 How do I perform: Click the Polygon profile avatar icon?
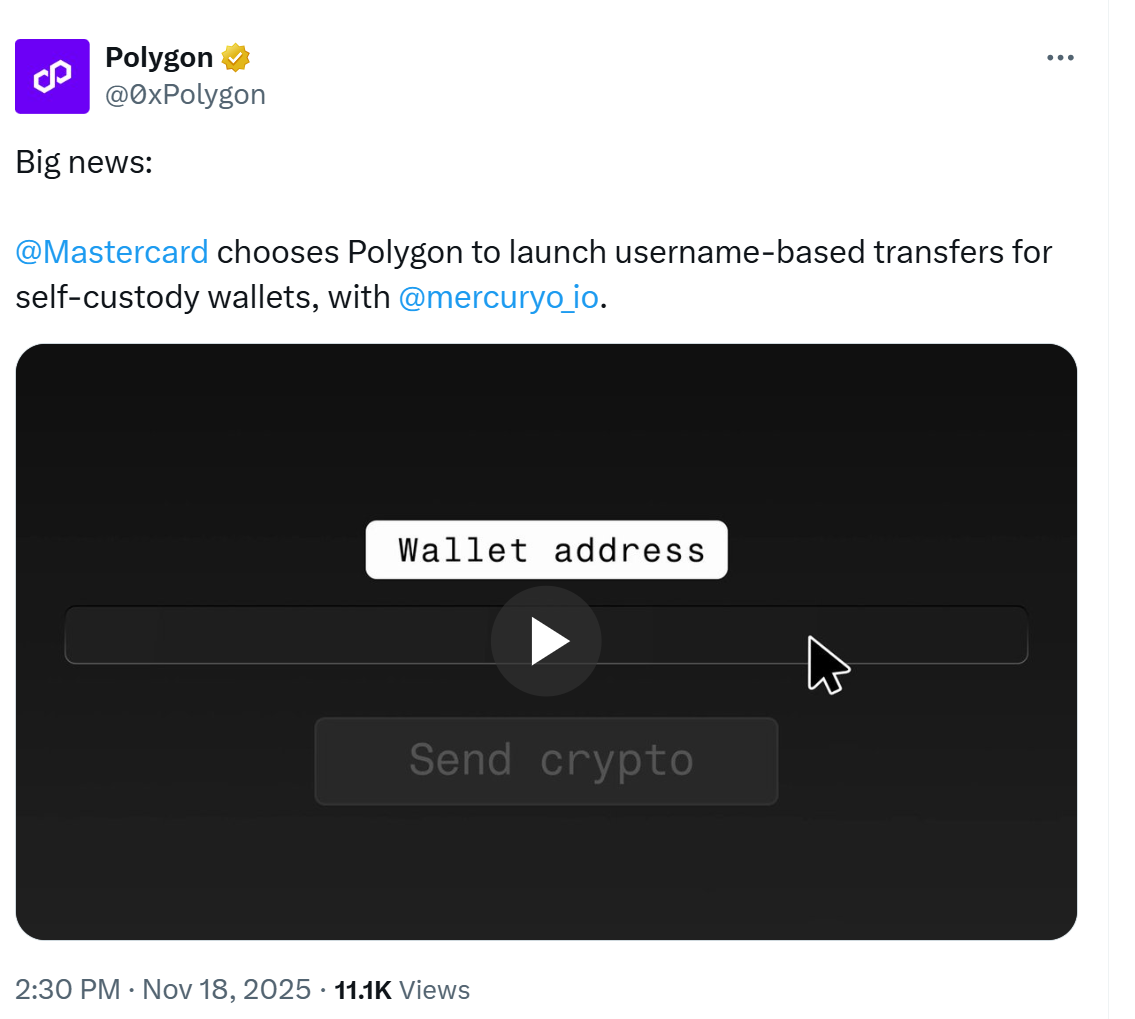(x=52, y=75)
